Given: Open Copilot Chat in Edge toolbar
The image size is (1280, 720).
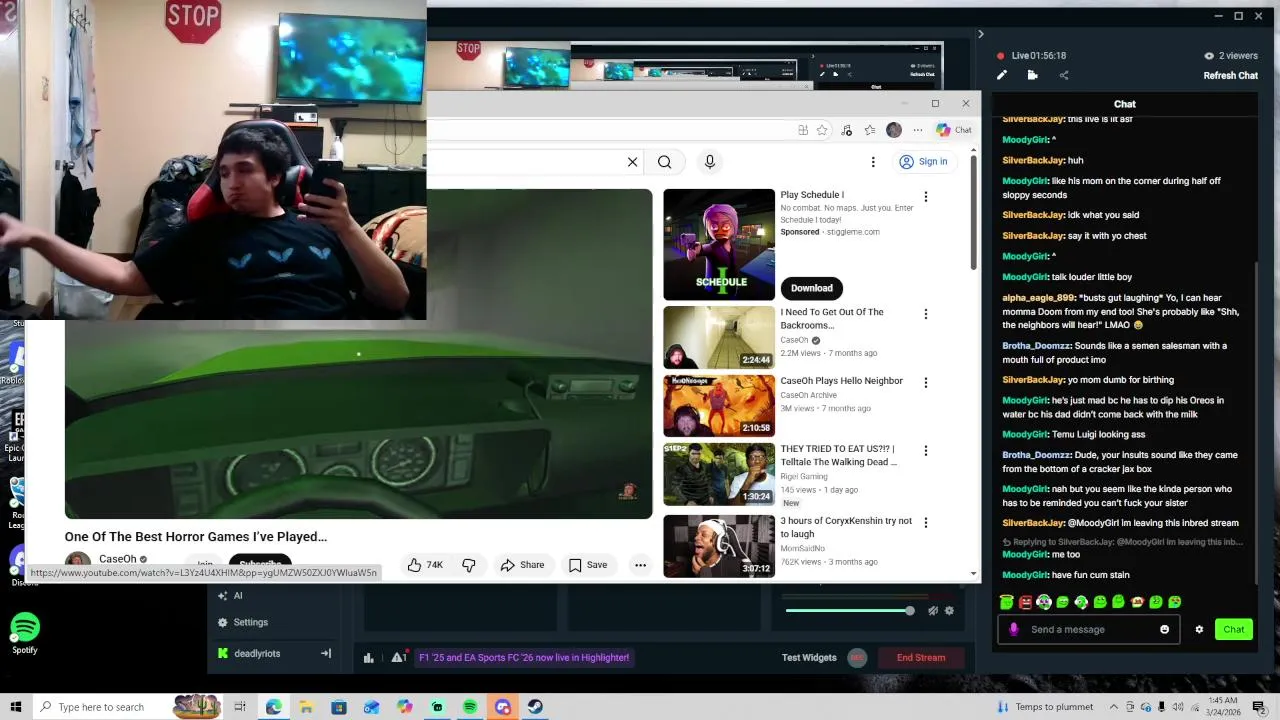Looking at the screenshot, I should (954, 130).
